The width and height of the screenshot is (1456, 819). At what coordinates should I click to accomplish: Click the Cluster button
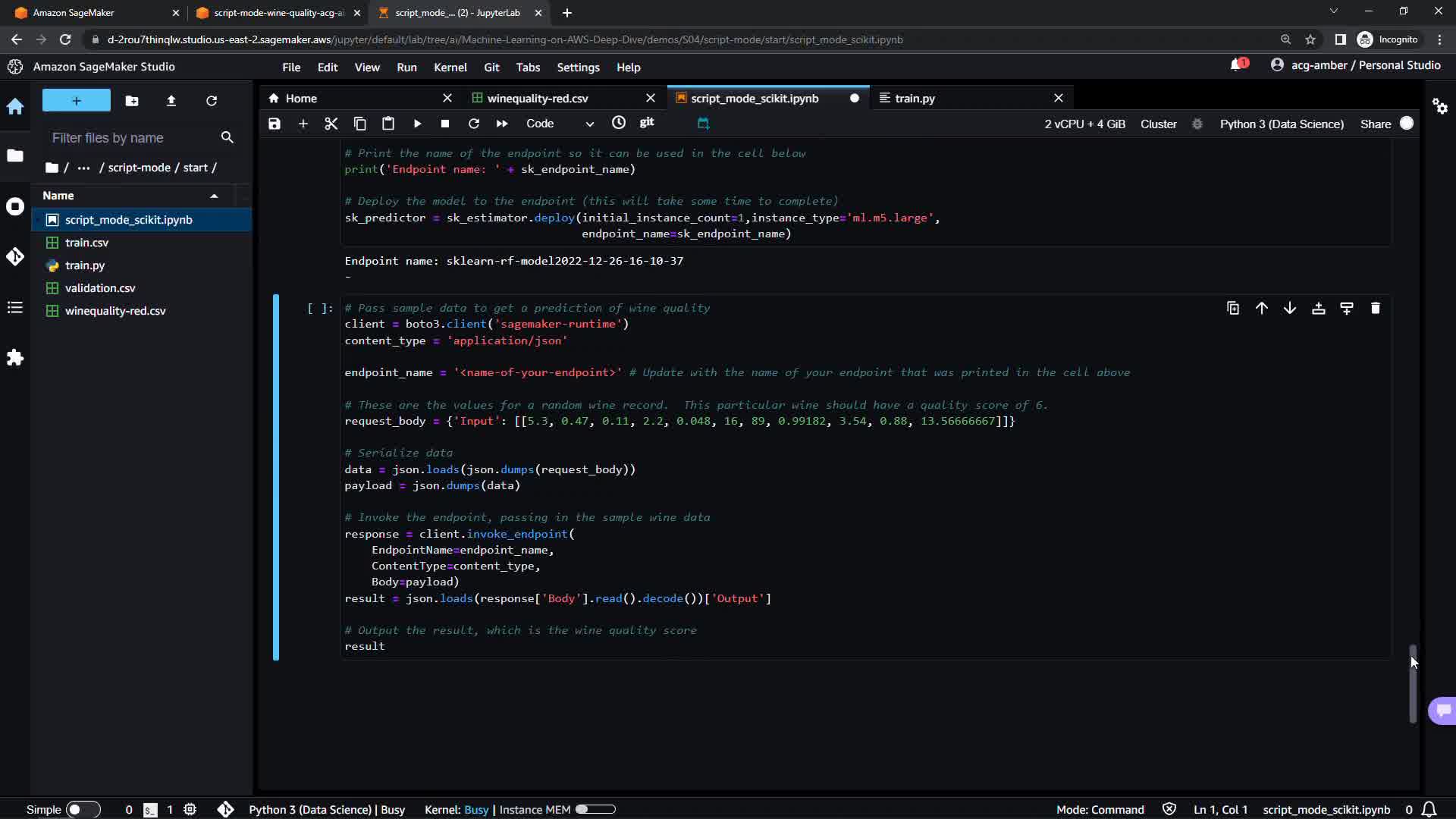click(x=1158, y=124)
